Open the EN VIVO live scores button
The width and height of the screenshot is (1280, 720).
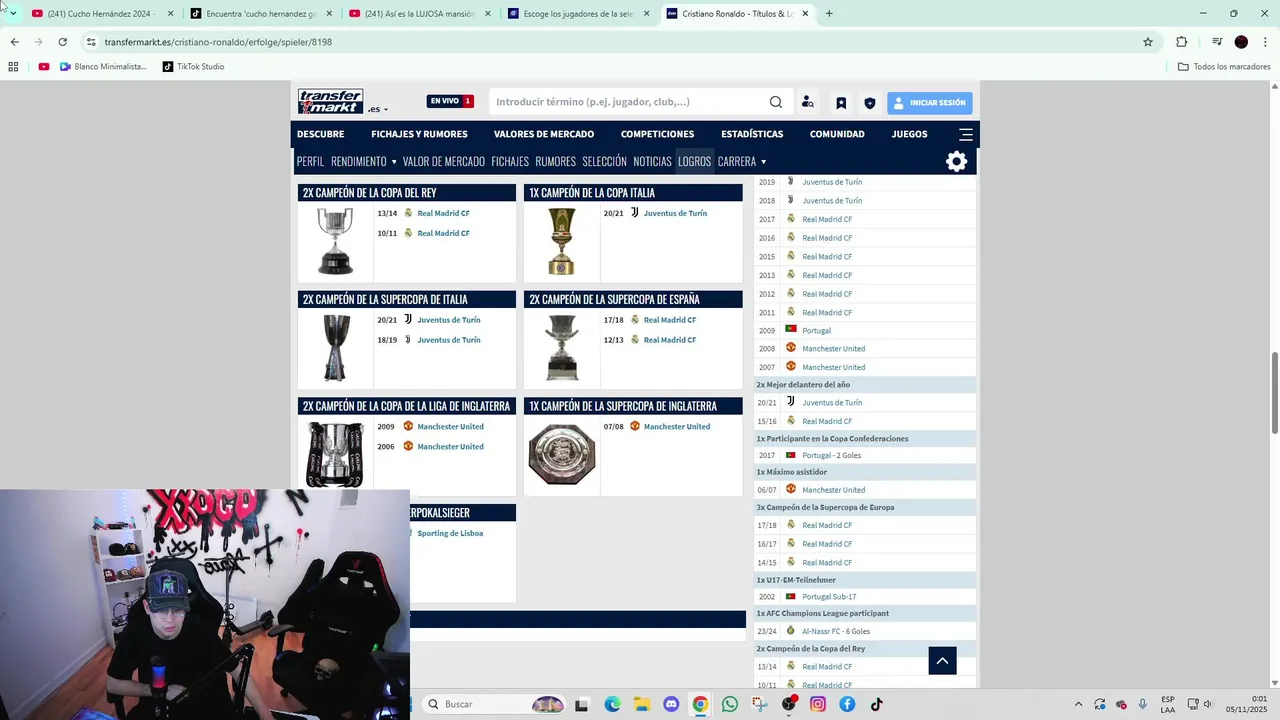[x=450, y=101]
